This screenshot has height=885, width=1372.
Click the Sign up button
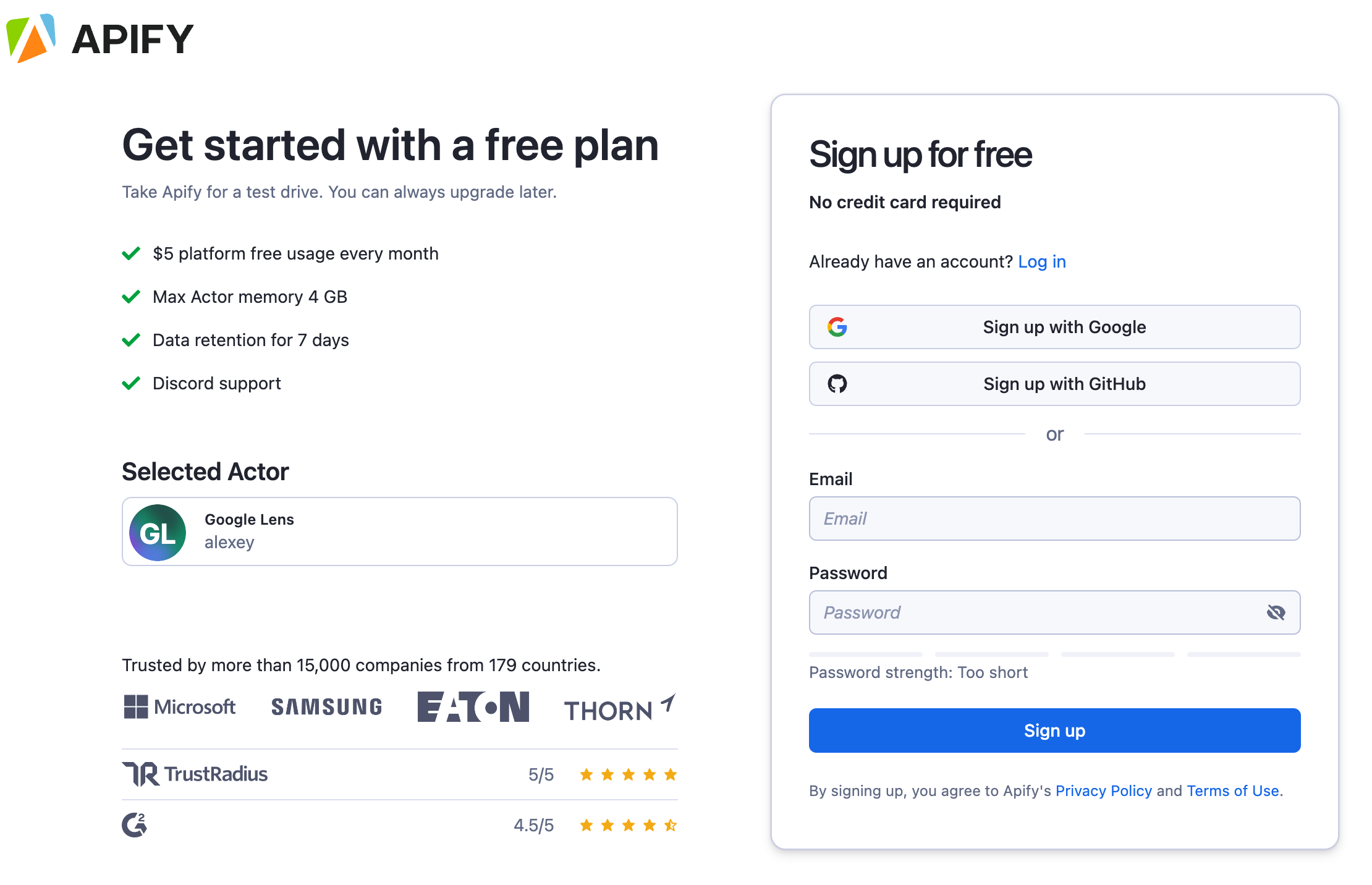tap(1055, 730)
